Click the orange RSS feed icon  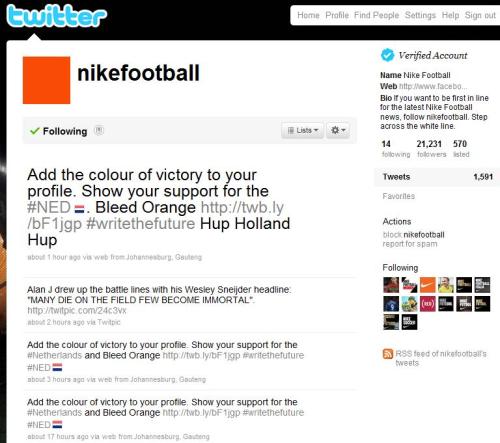click(388, 354)
